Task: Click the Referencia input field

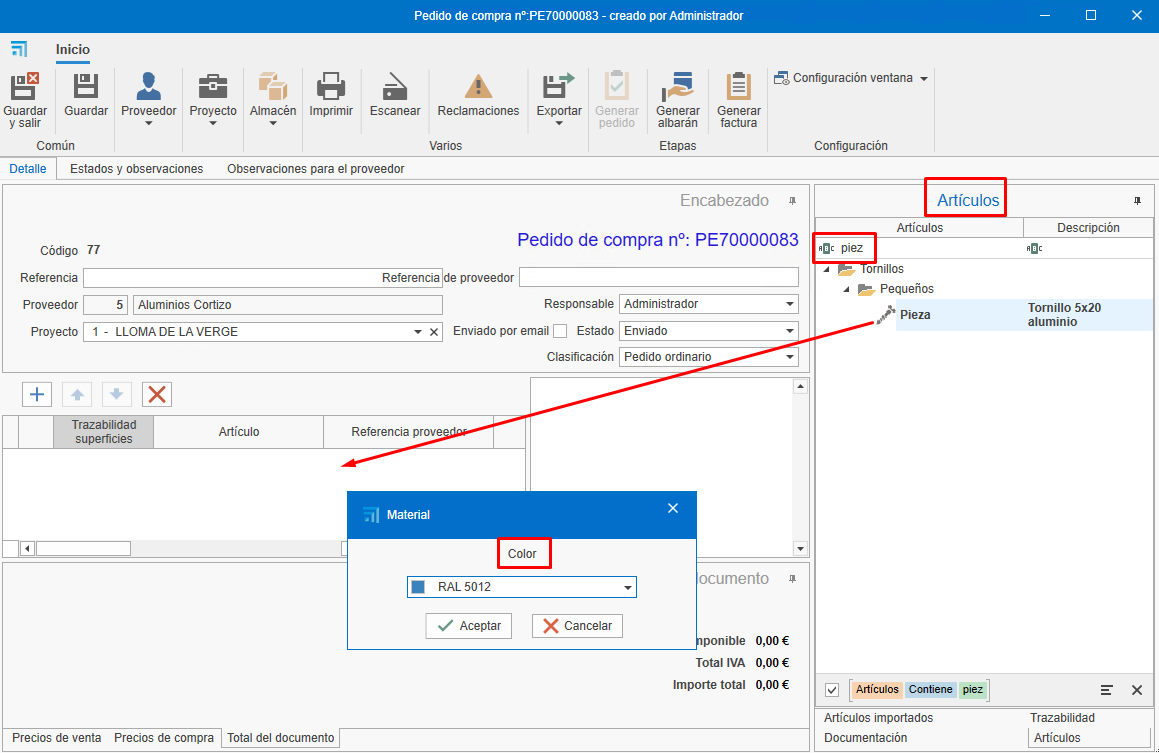Action: click(263, 278)
